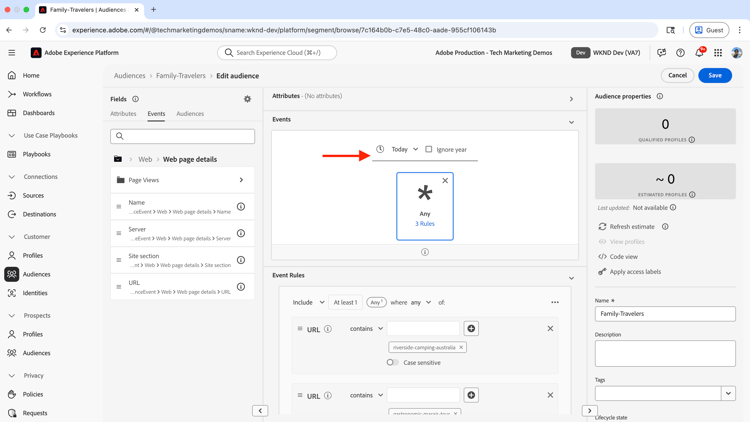Open the hamburger navigation menu
750x422 pixels.
pyautogui.click(x=11, y=53)
